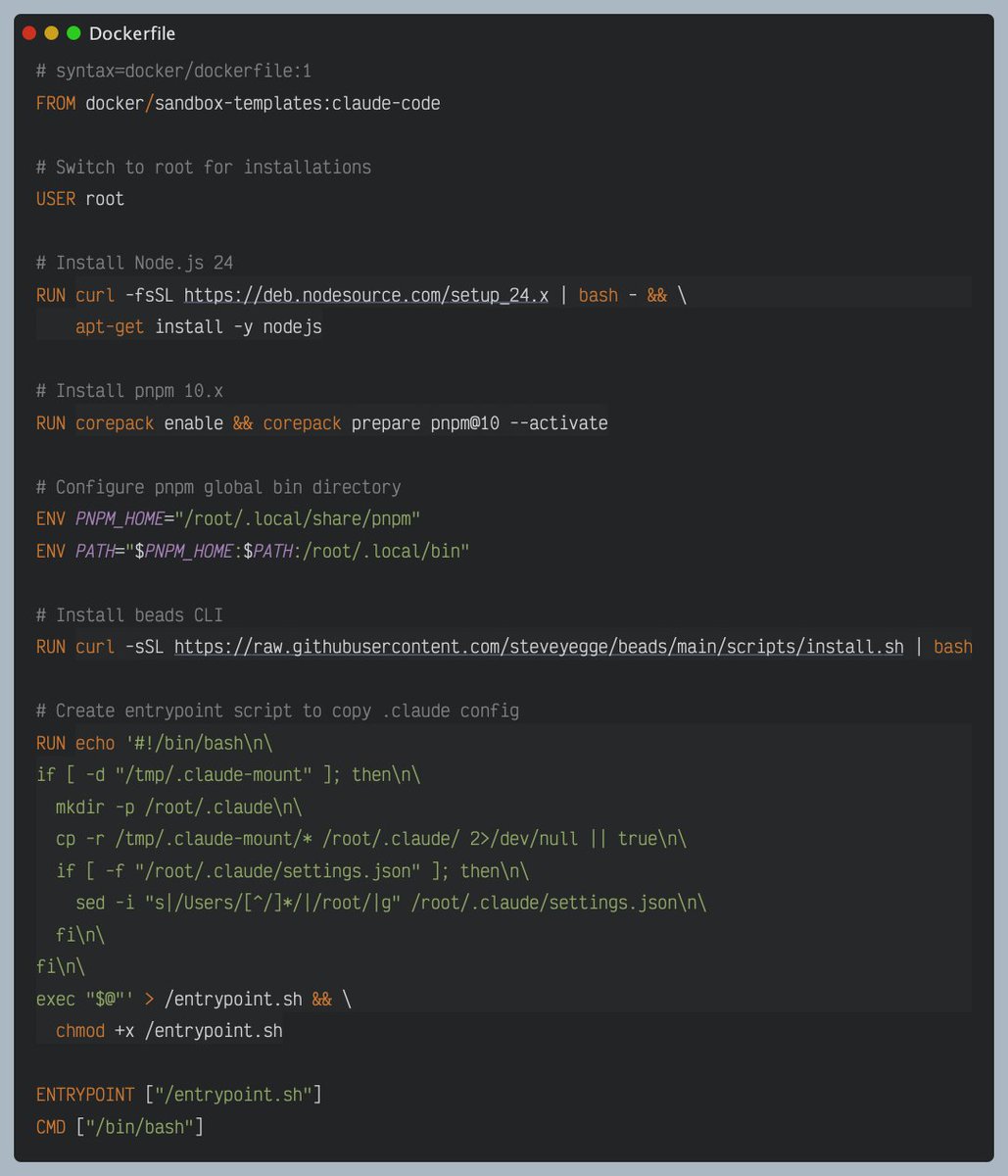
Task: Click the '# Switch to root for installations' comment
Action: click(204, 168)
